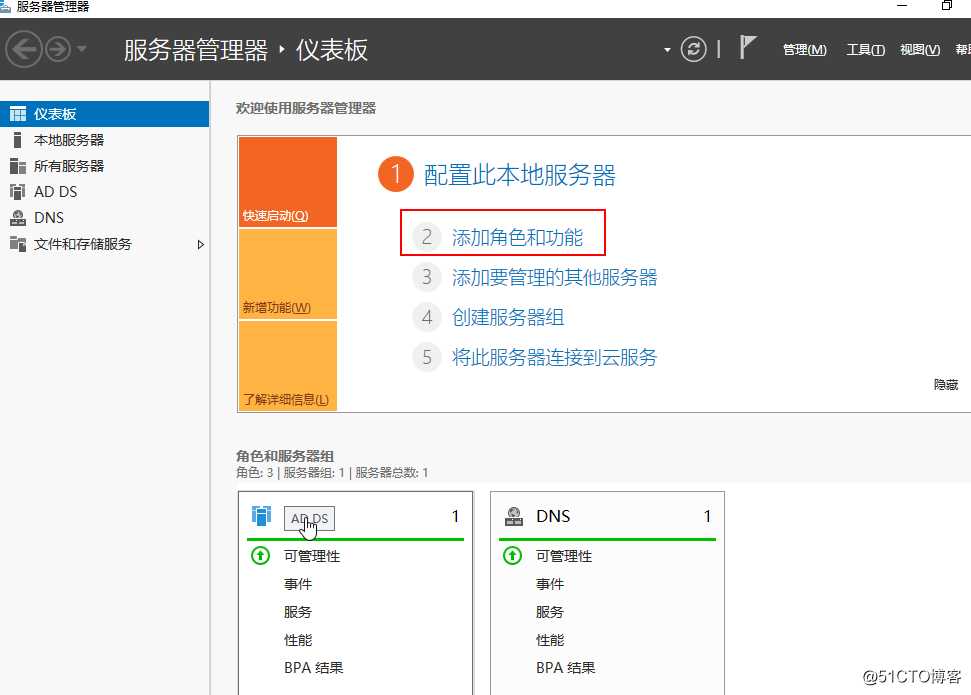Select 仪表板 in the sidebar

[x=105, y=114]
